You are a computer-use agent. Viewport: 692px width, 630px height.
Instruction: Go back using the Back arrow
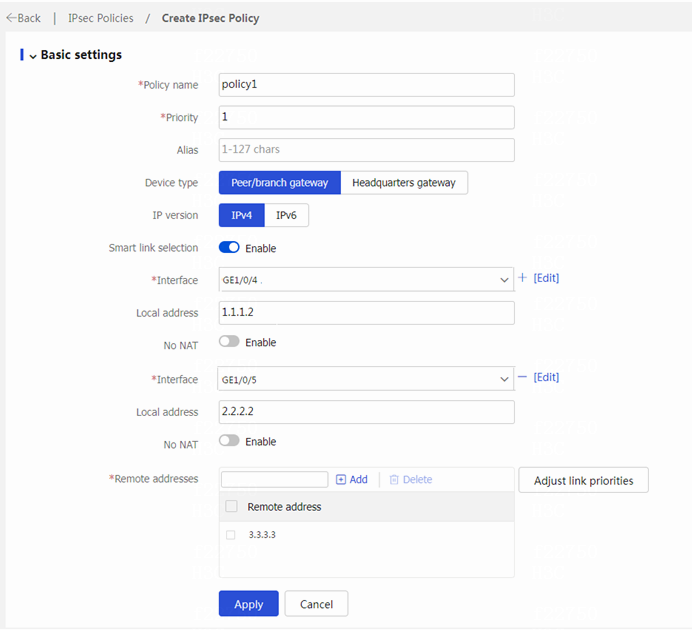pyautogui.click(x=23, y=18)
